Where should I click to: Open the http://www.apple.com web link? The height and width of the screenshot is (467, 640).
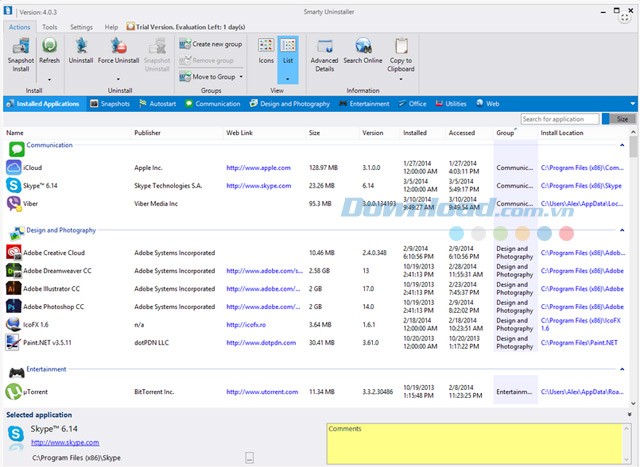(258, 168)
